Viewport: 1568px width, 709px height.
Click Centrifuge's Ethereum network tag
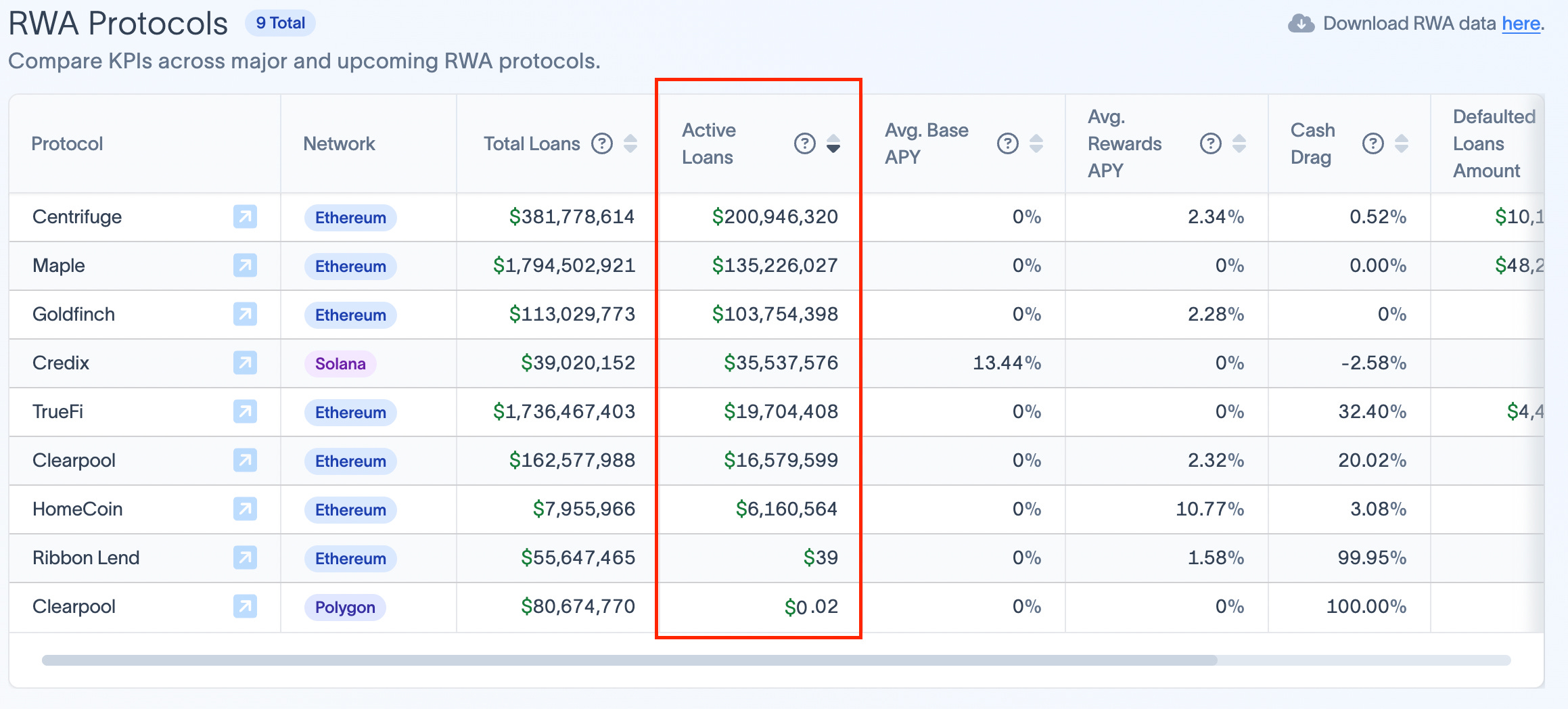350,218
